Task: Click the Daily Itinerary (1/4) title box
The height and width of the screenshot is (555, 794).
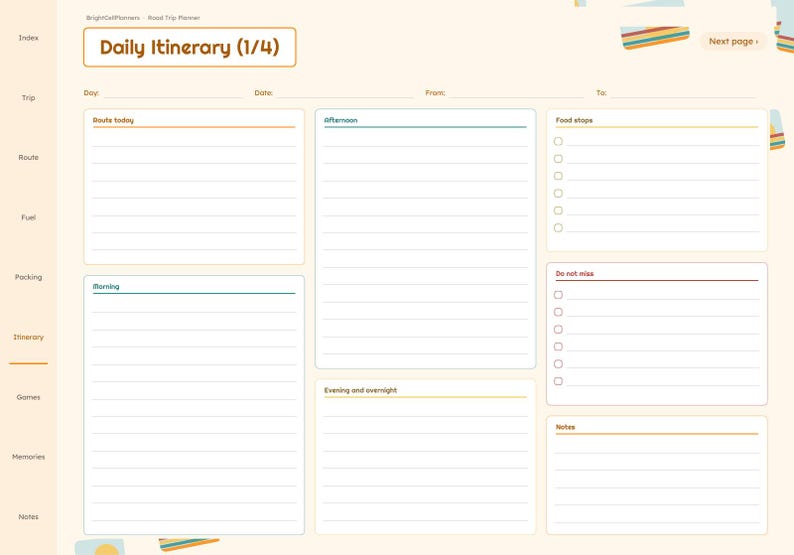Action: tap(190, 47)
